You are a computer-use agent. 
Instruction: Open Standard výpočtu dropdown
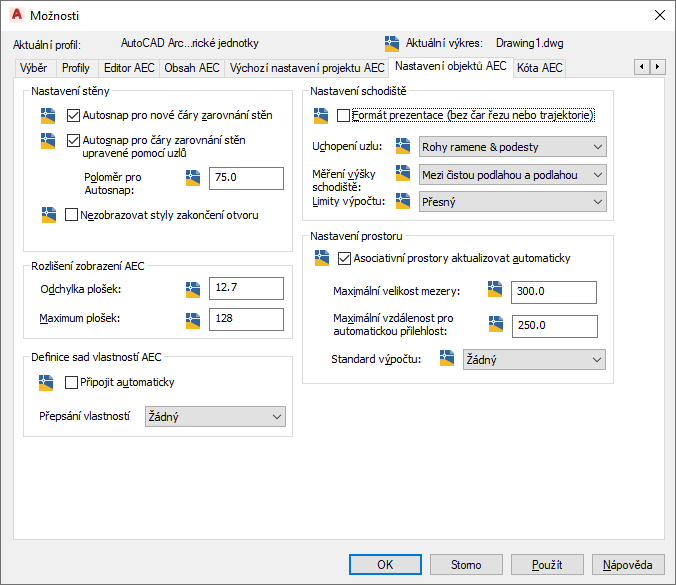coord(534,360)
